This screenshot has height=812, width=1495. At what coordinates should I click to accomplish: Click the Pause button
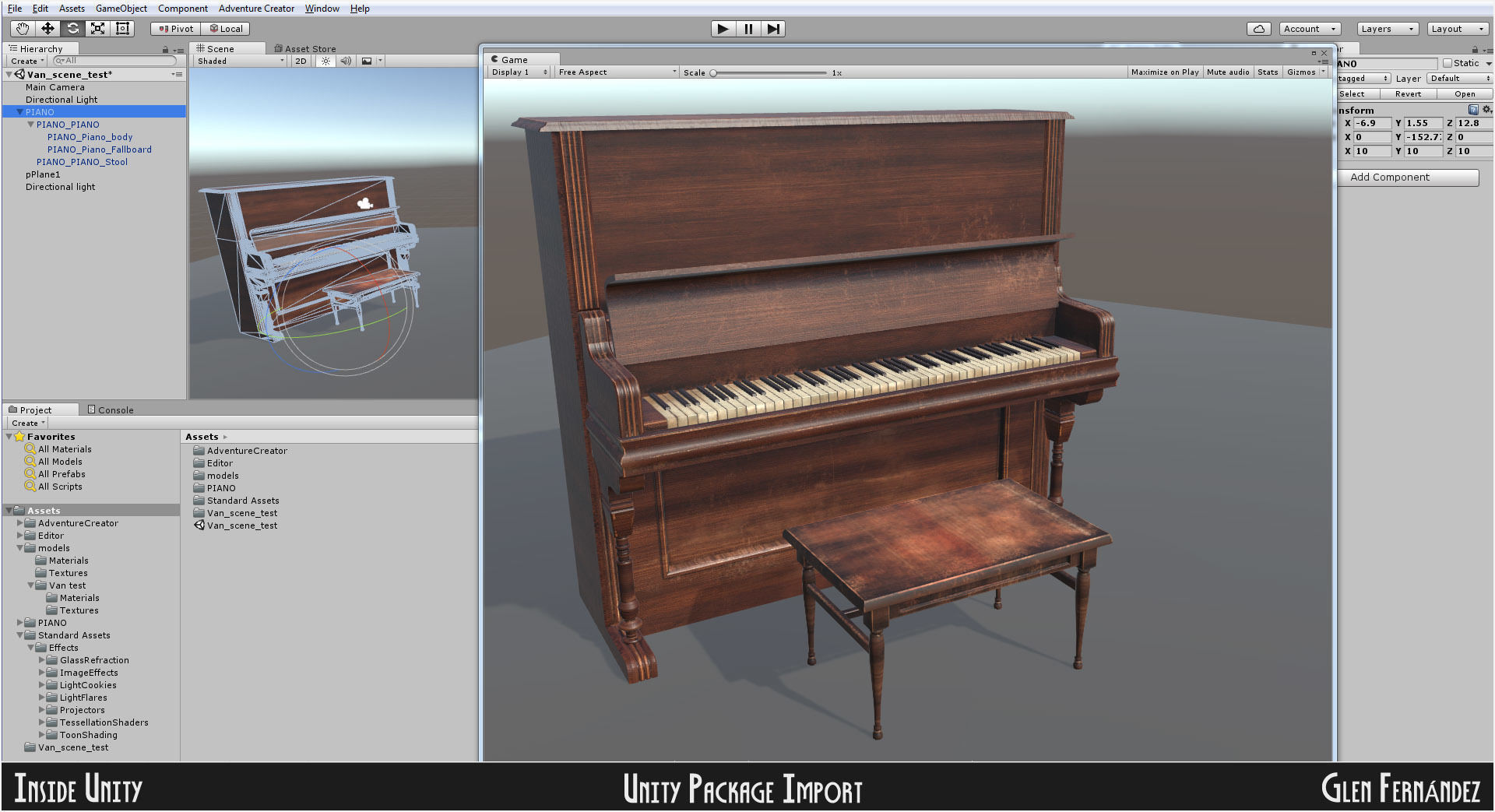pos(748,29)
